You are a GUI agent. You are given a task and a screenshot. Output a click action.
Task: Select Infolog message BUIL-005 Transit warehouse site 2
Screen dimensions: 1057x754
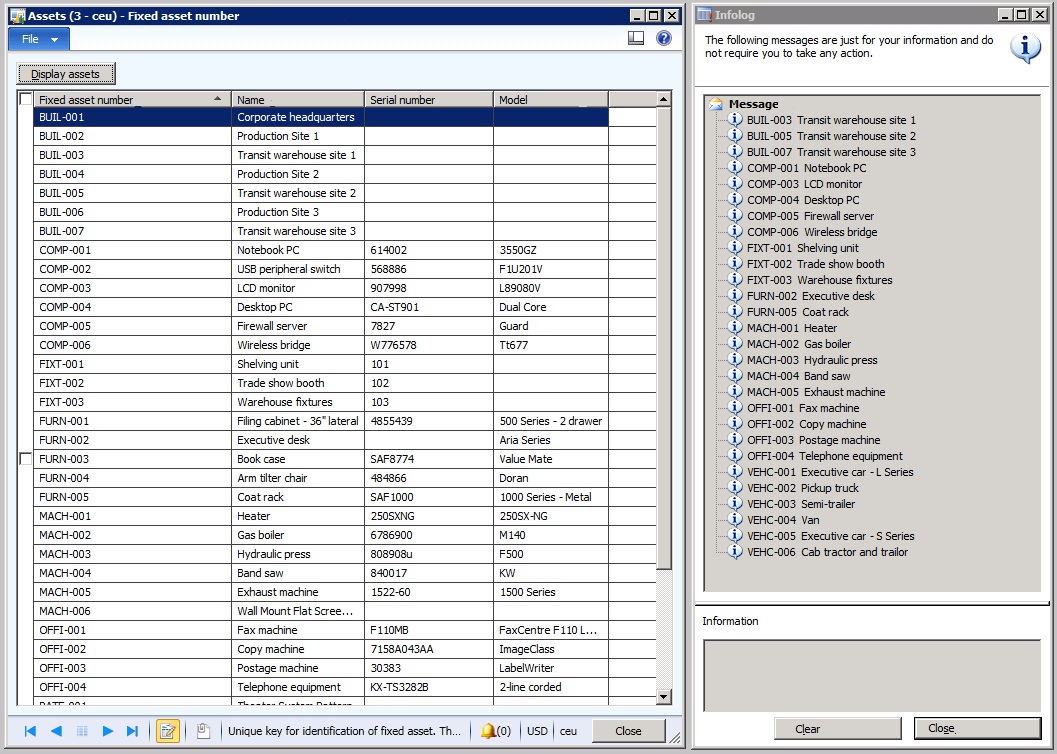tap(831, 136)
